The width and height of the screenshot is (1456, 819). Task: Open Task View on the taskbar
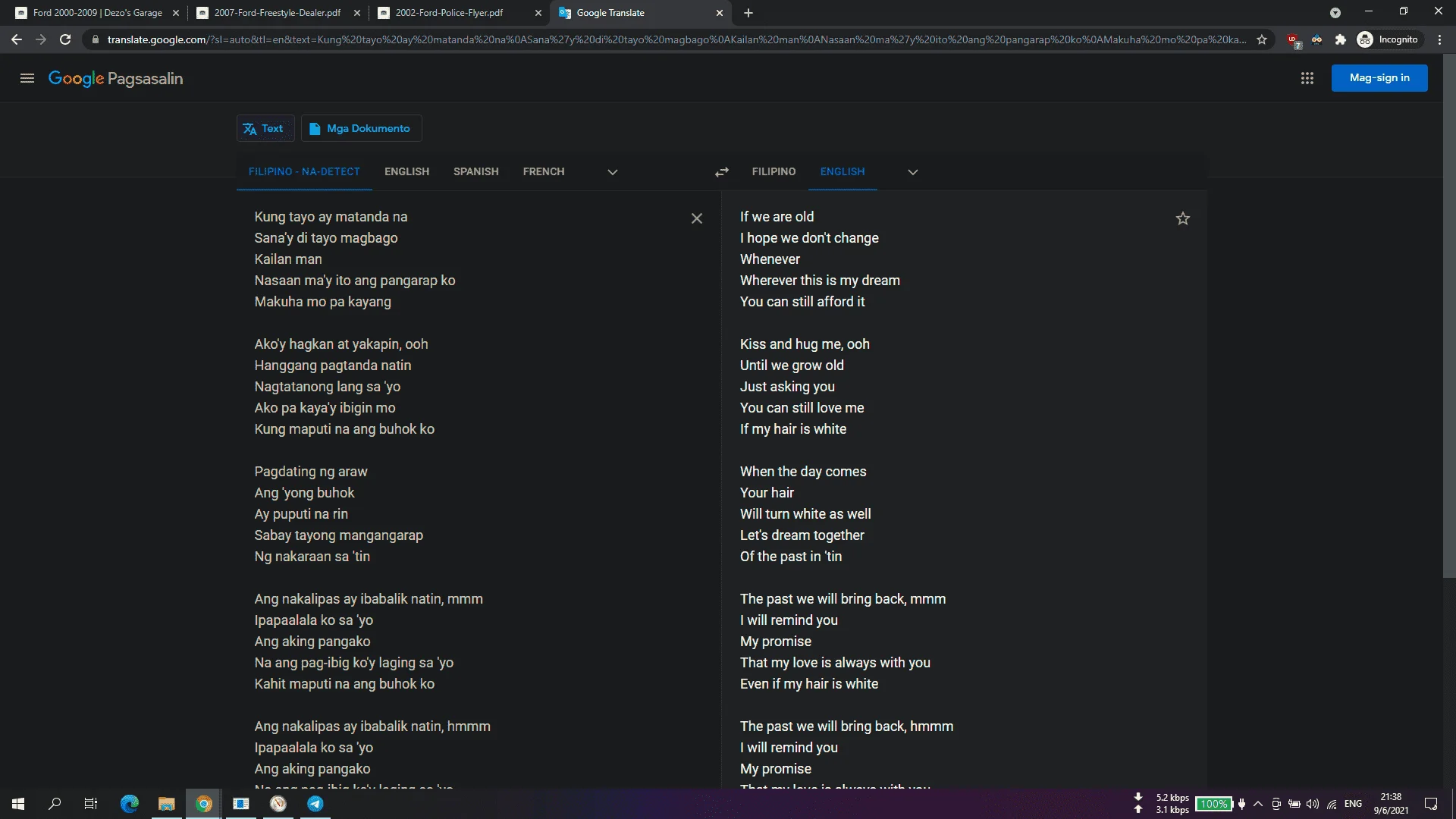pos(91,804)
